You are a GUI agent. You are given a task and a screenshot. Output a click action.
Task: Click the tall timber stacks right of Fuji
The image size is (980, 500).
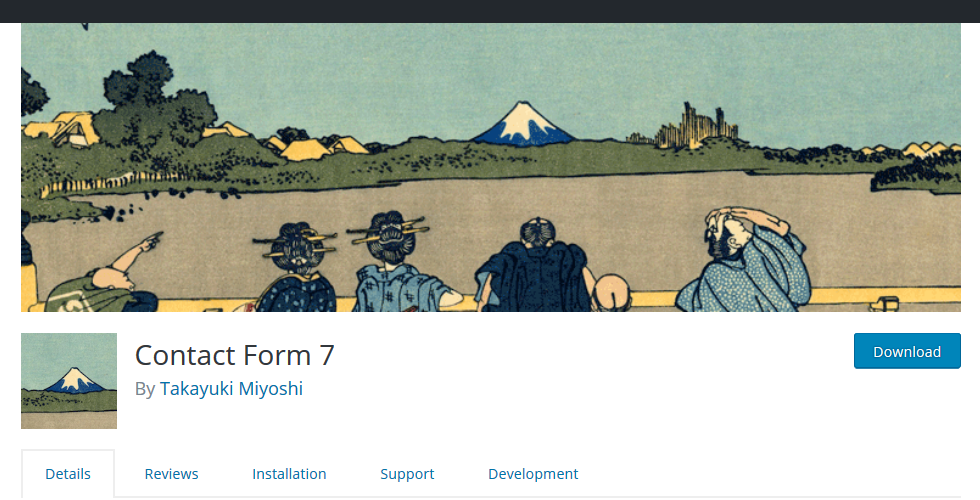(x=695, y=128)
